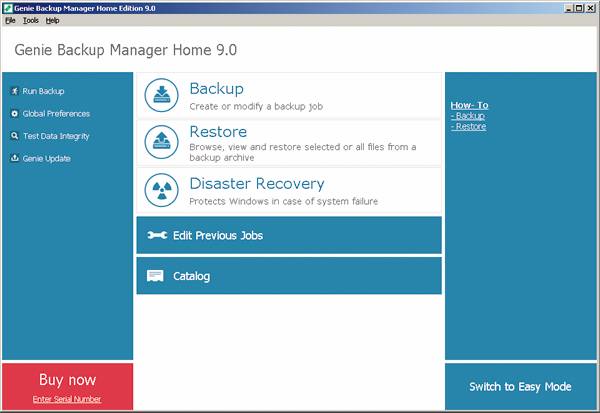The image size is (600, 413).
Task: Open the How-To Restore link
Action: [469, 126]
